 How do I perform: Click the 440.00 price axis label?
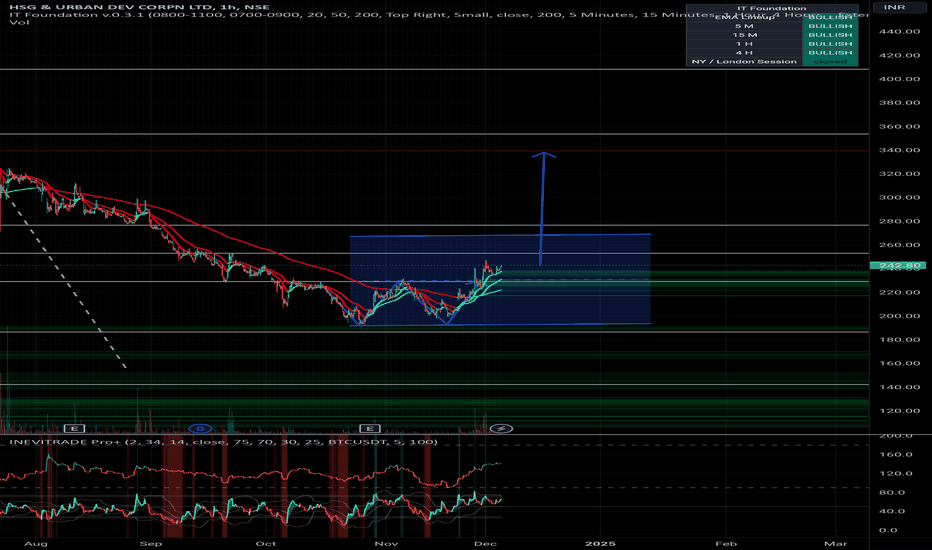pyautogui.click(x=899, y=32)
